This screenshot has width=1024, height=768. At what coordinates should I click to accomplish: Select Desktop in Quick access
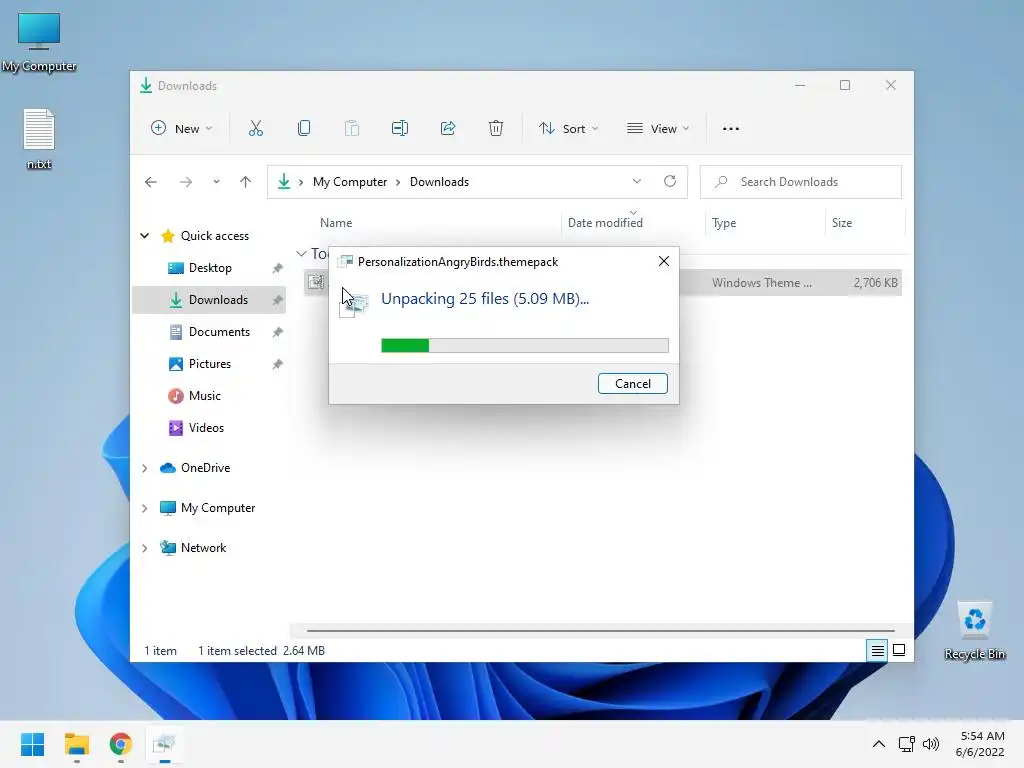tap(209, 268)
